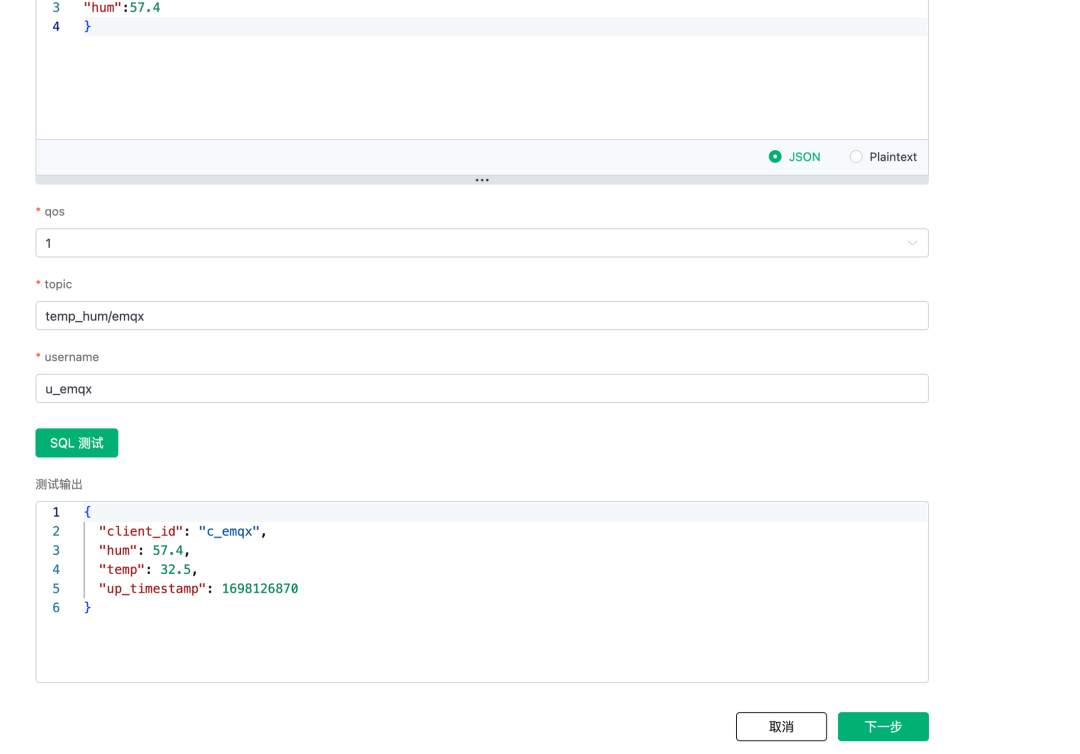Select the JSON format radio button
This screenshot has height=754, width=1080.
[x=775, y=157]
